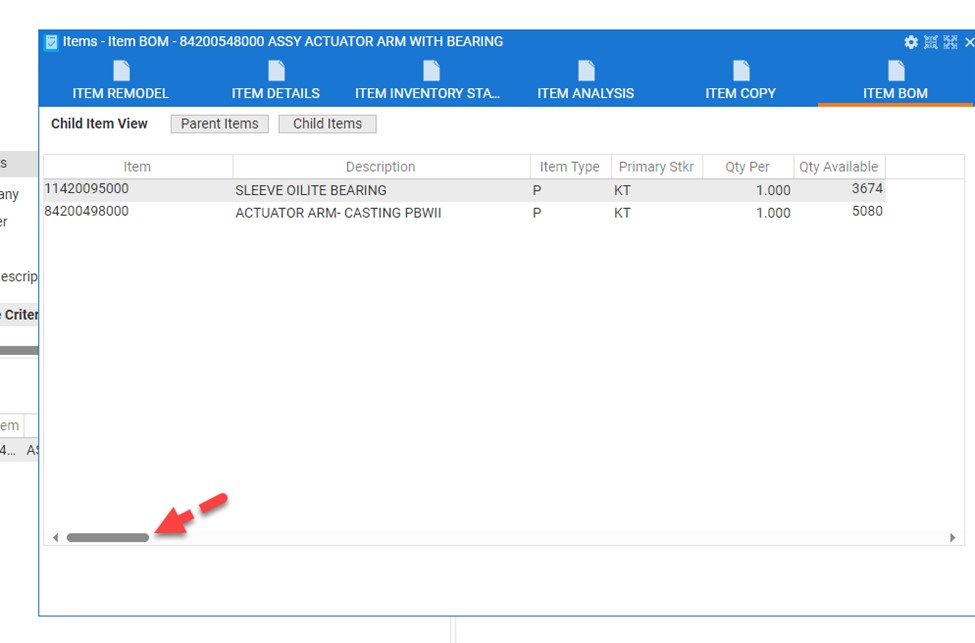Click the shrink window icon beside the gear
This screenshot has height=643, width=975.
point(930,42)
